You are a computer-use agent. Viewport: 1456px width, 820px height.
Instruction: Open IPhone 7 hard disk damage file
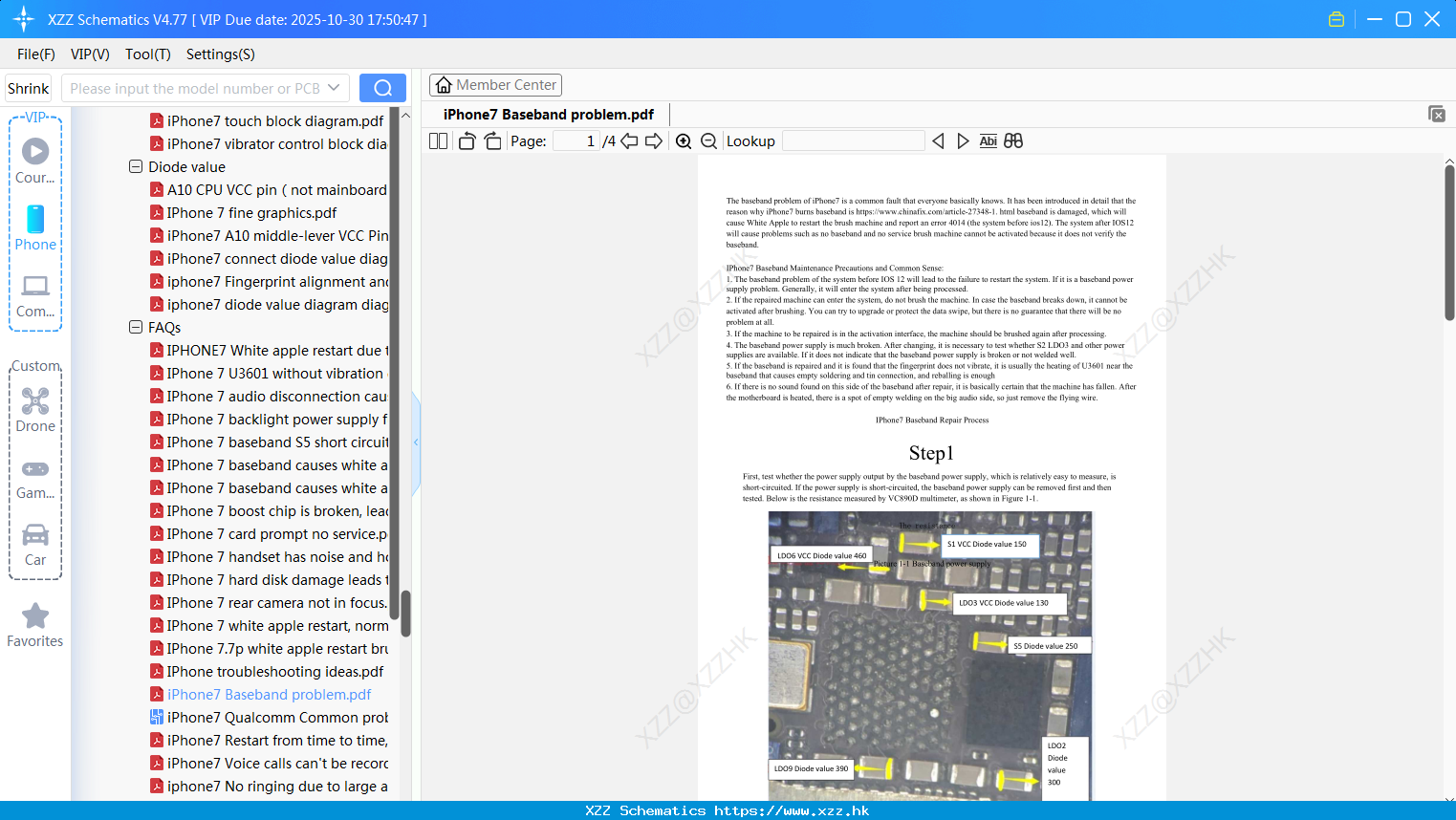click(x=269, y=580)
